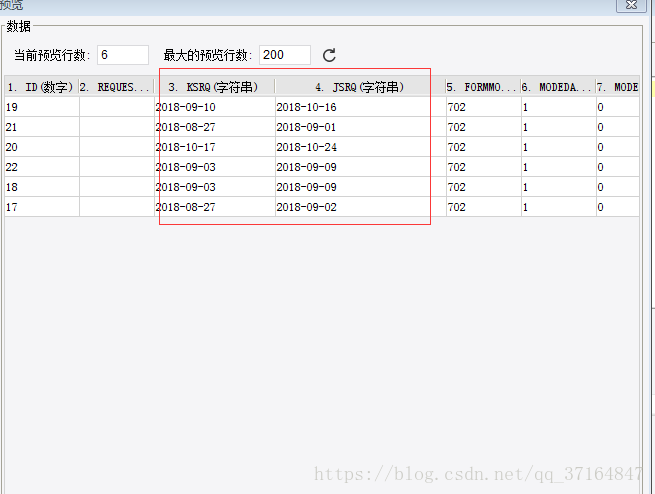Screen dimensions: 655x494
Task: Select MODEDA value 1 in row 21
Action: coord(559,127)
